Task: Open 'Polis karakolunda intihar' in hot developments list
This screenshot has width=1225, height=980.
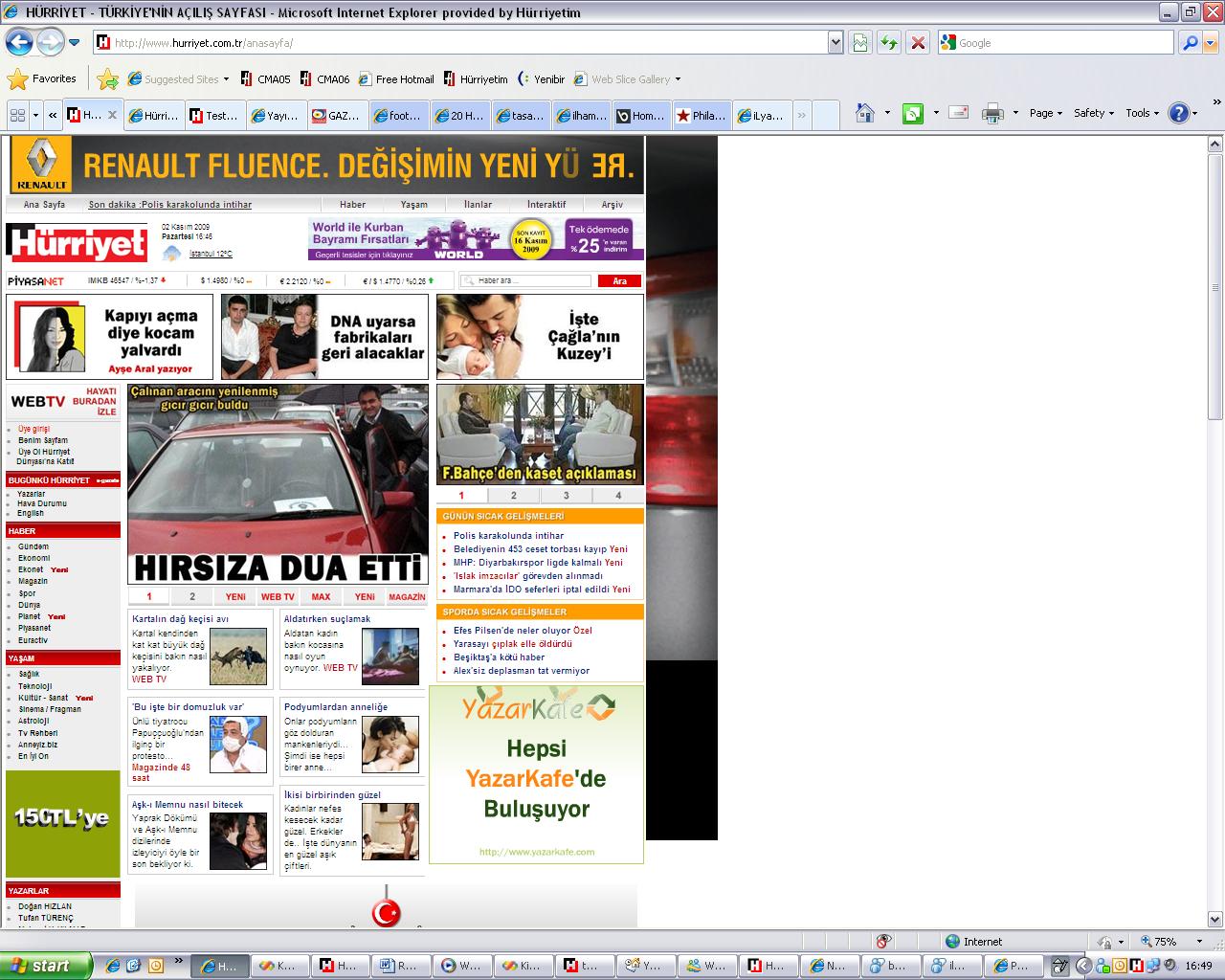Action: click(508, 536)
